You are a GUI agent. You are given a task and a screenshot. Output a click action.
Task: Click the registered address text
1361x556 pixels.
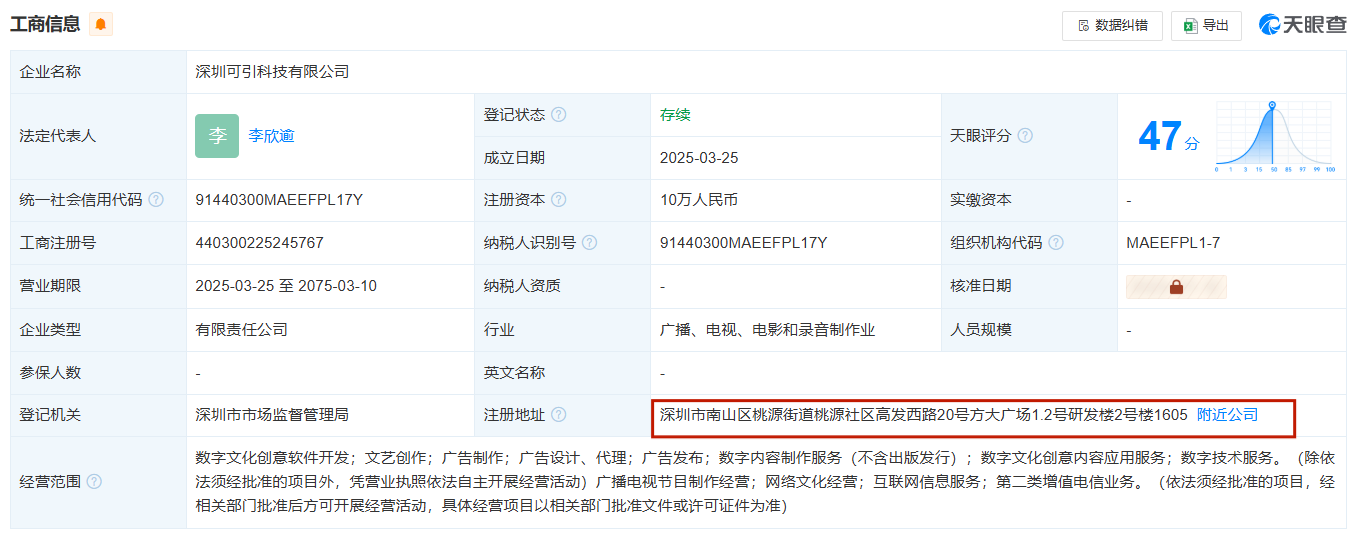point(924,415)
